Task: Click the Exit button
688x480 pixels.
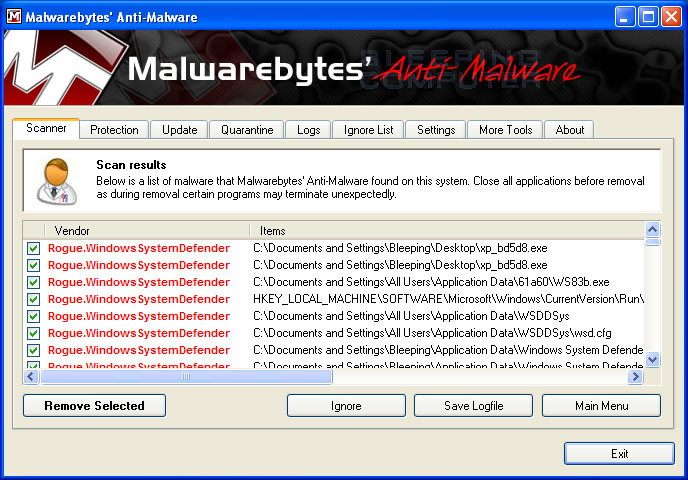Action: pos(620,453)
